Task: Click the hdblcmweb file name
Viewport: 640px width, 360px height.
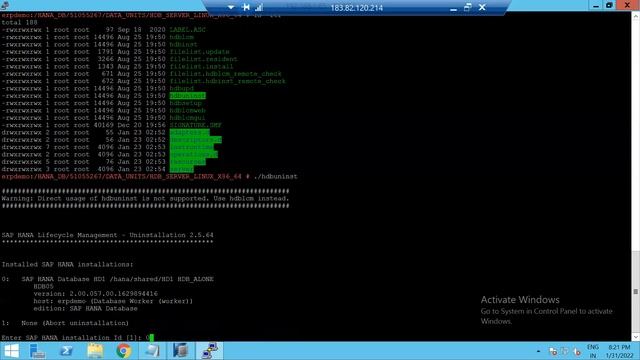Action: point(188,110)
